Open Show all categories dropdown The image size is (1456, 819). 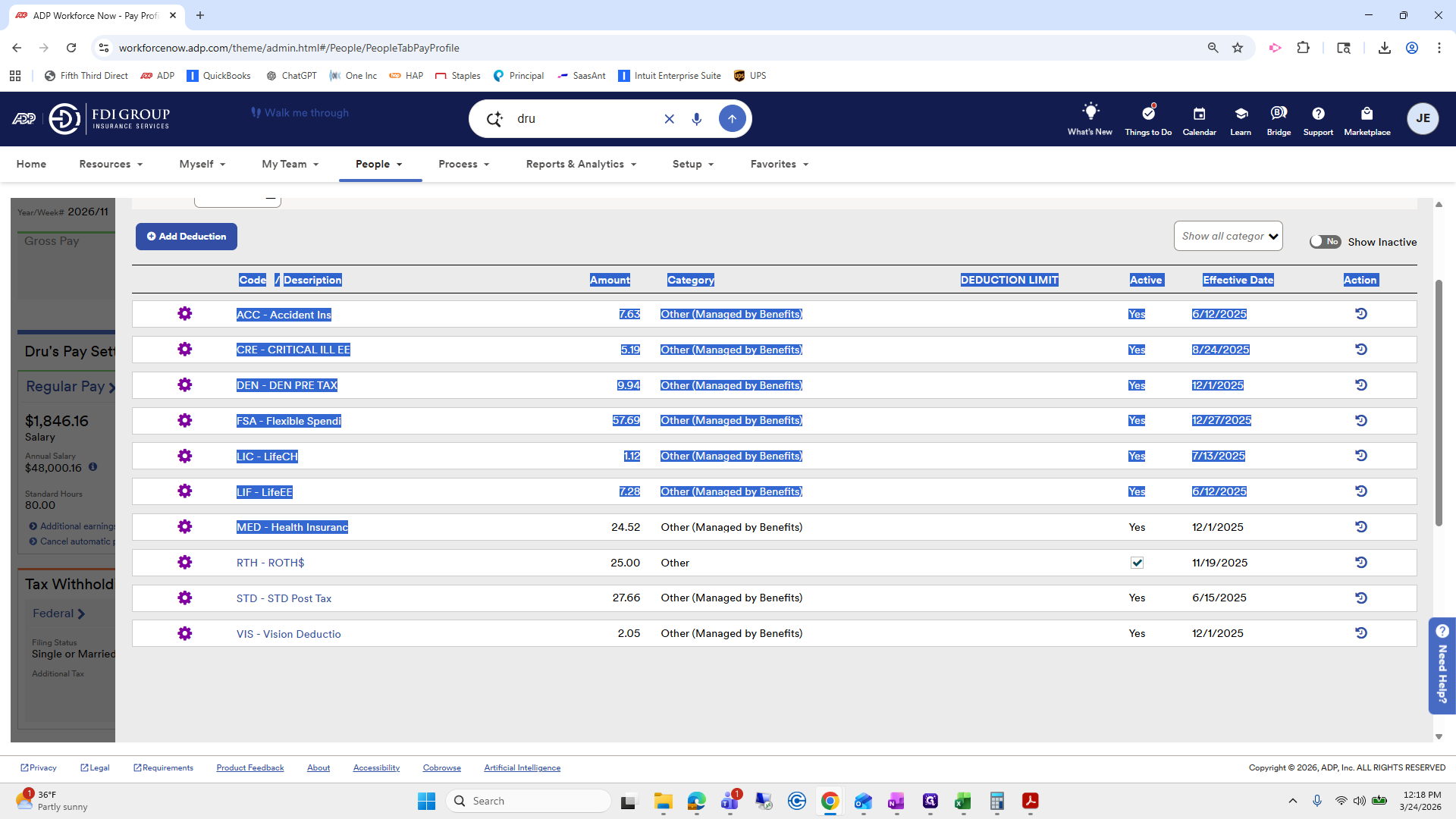point(1228,236)
